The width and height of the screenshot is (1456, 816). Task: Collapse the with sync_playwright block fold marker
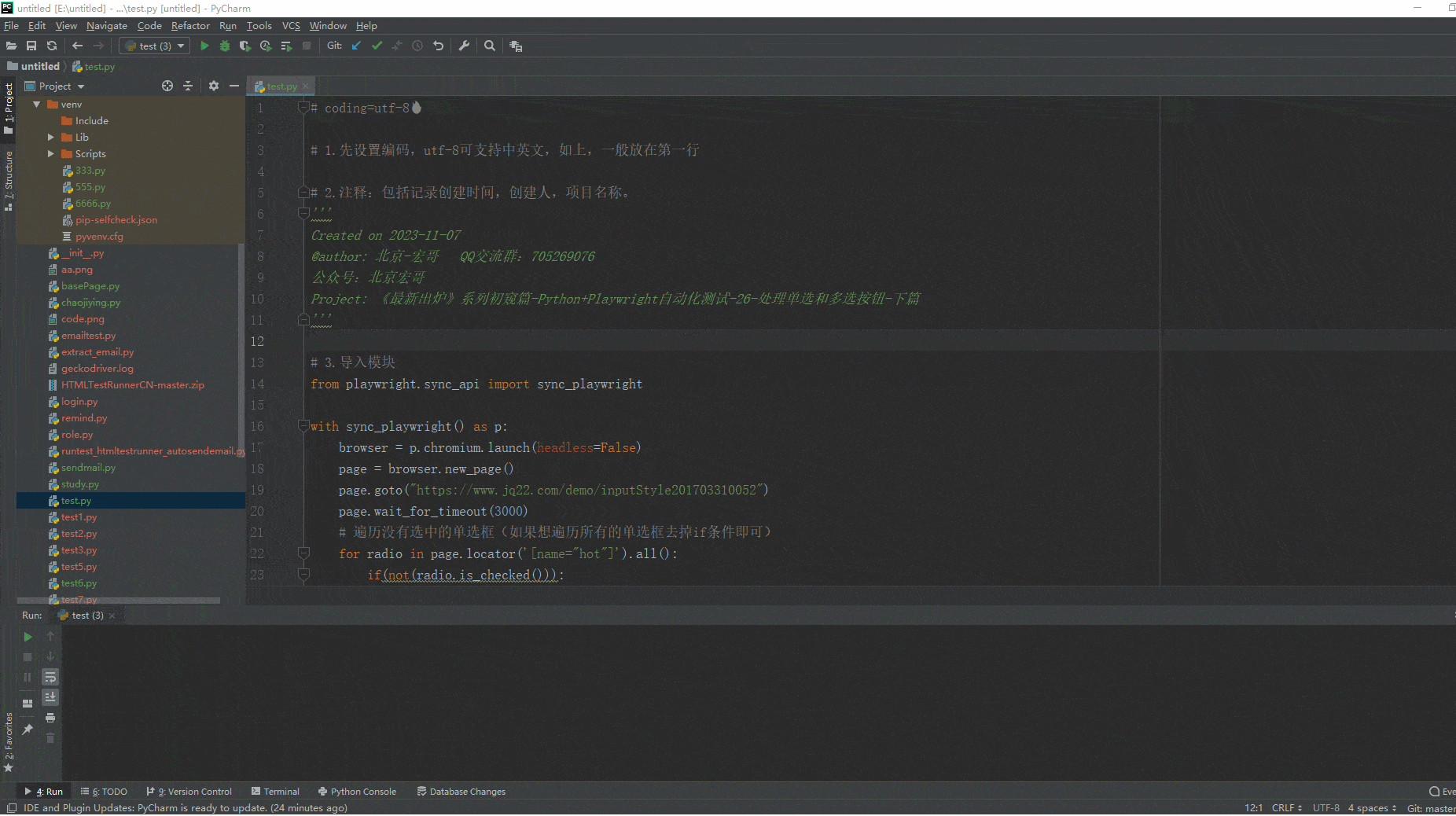click(303, 426)
